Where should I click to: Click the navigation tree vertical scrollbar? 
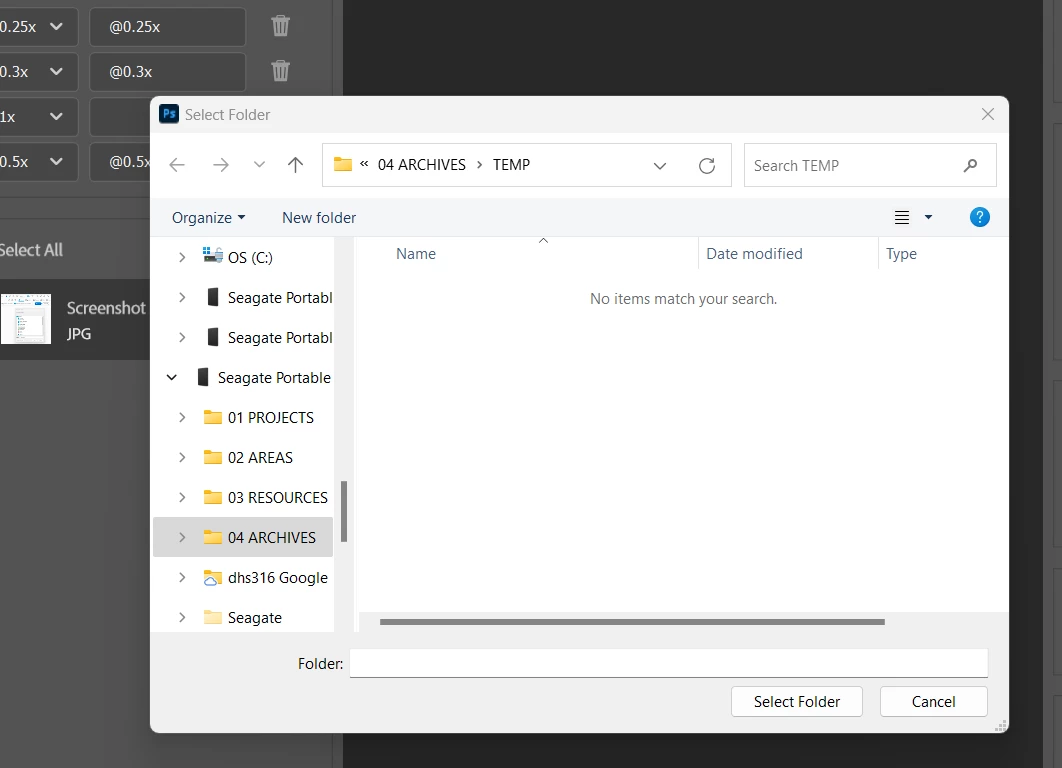[x=344, y=511]
